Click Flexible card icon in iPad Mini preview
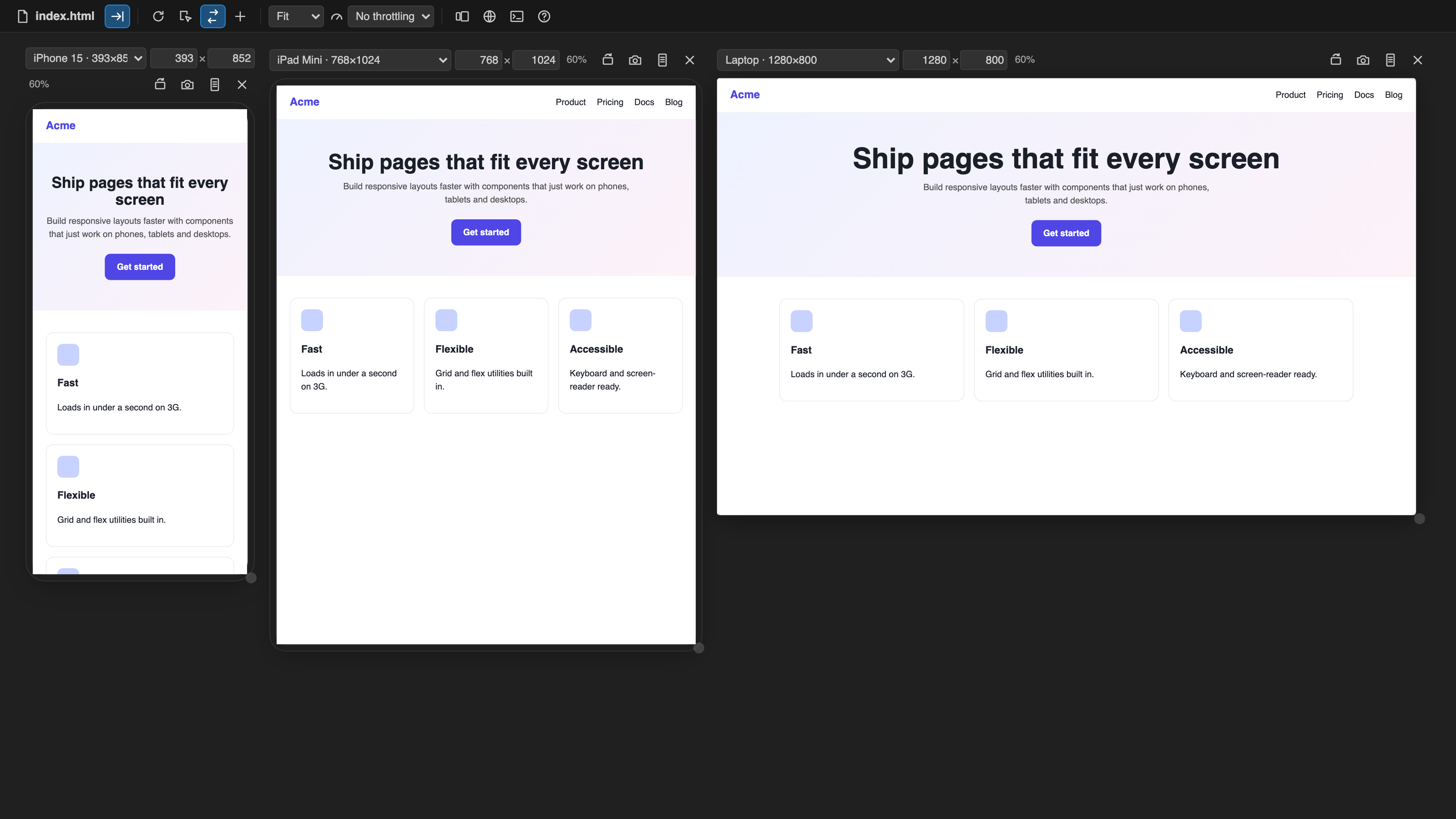Screen dimensions: 1456x819 pyautogui.click(x=446, y=320)
